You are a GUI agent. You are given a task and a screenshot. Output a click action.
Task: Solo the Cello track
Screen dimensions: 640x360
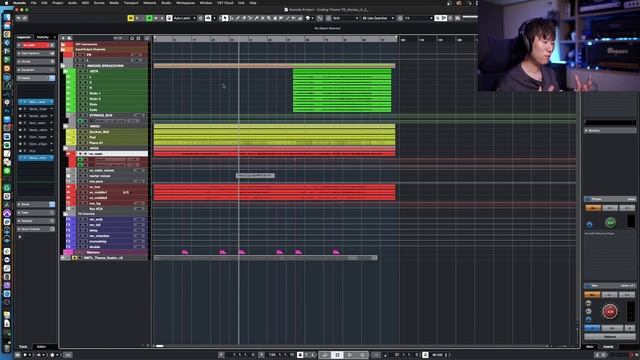point(85,110)
